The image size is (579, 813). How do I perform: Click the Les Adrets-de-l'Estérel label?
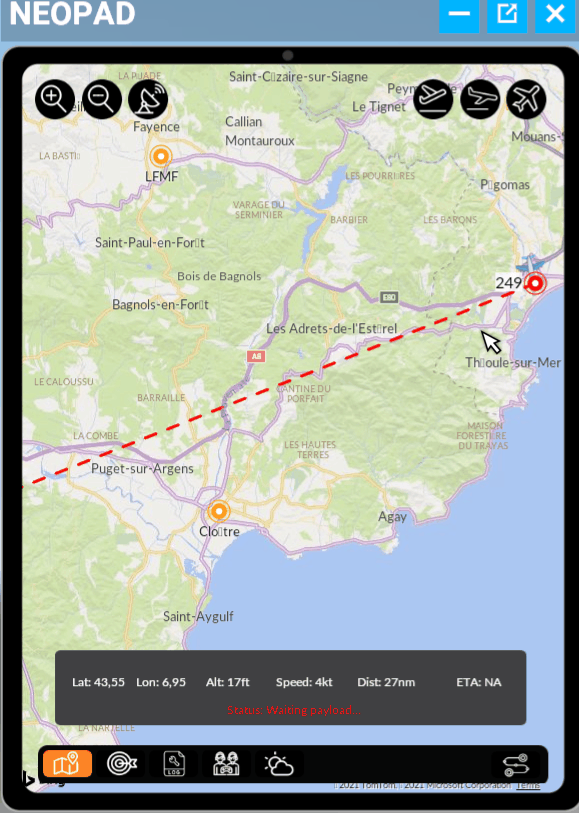click(x=332, y=329)
